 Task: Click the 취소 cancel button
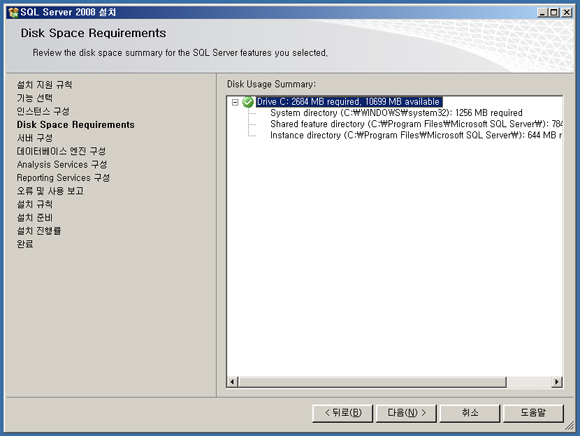470,413
